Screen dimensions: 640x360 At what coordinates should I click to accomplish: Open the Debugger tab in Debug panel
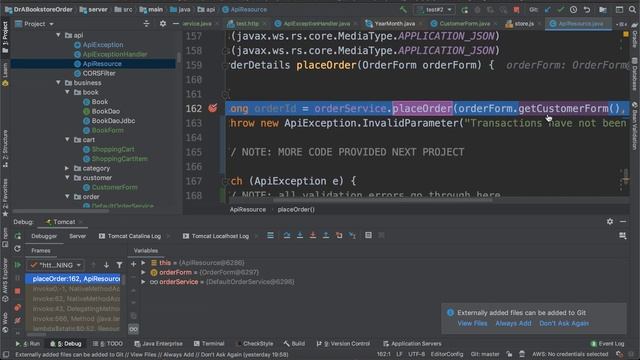coord(44,236)
